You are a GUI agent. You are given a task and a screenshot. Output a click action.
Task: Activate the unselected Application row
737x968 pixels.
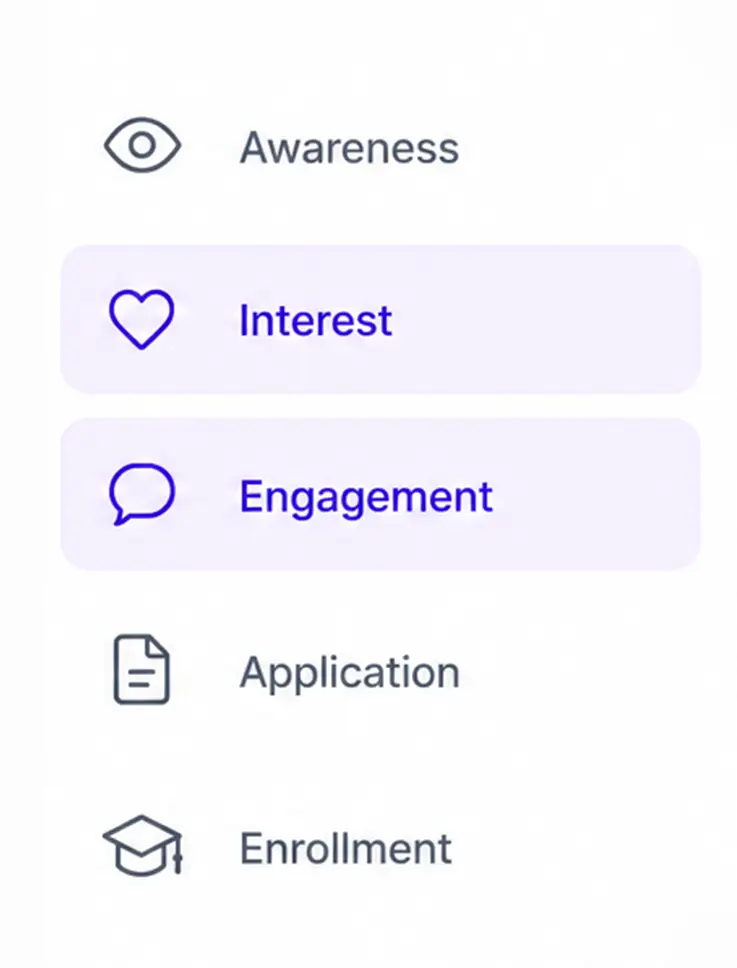(x=381, y=670)
